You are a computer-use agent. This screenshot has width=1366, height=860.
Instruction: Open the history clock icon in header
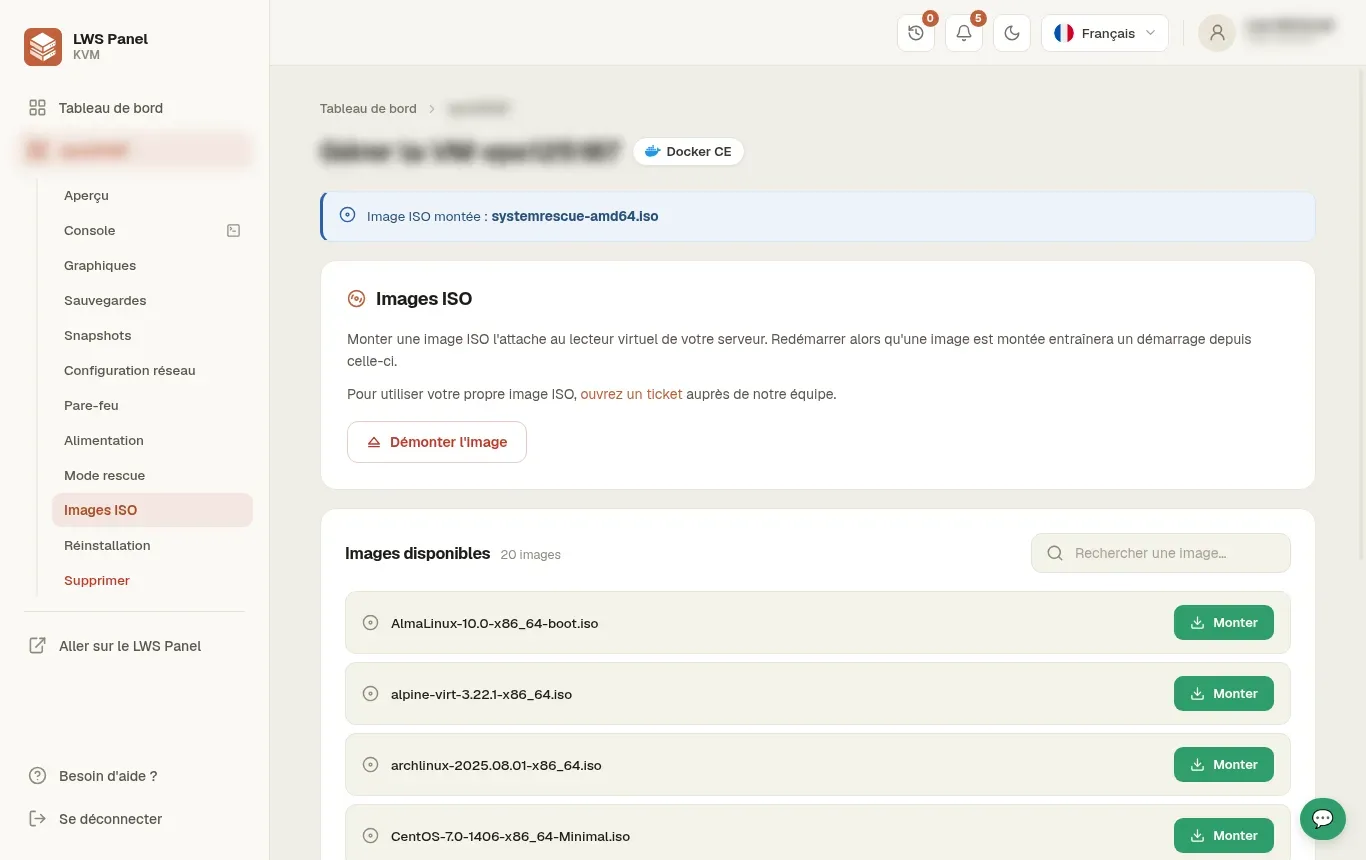click(x=916, y=33)
